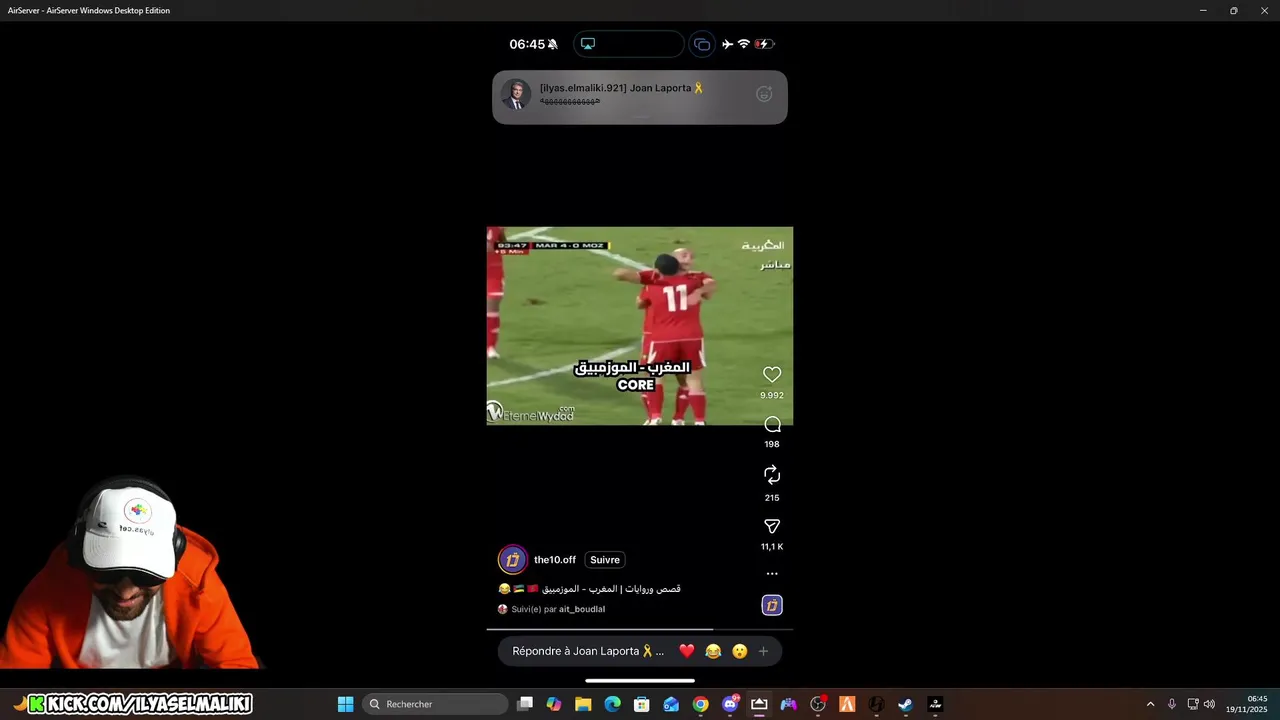Open Microsoft Edge from taskbar
Image resolution: width=1280 pixels, height=720 pixels.
click(x=613, y=704)
